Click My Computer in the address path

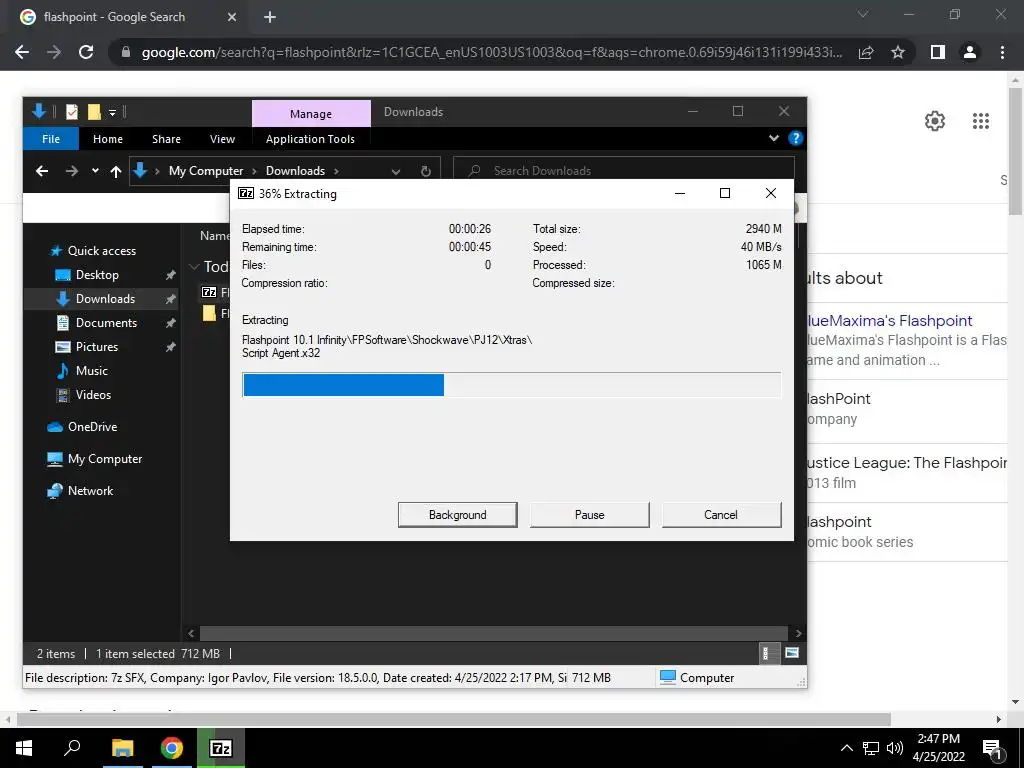[206, 170]
